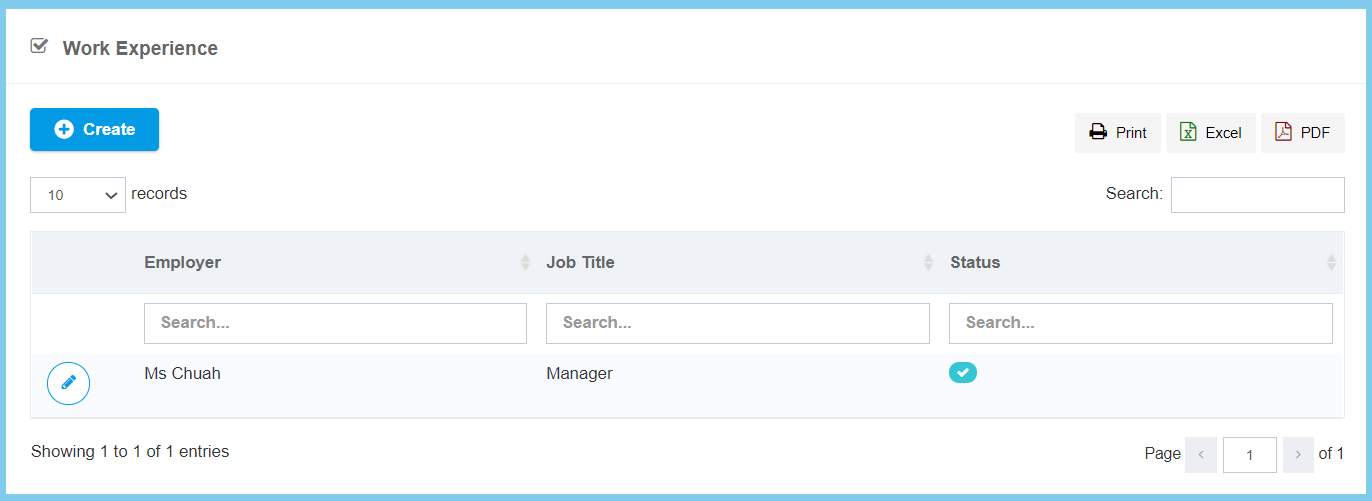The width and height of the screenshot is (1372, 501).
Task: Create a new work experience record
Action: point(94,130)
